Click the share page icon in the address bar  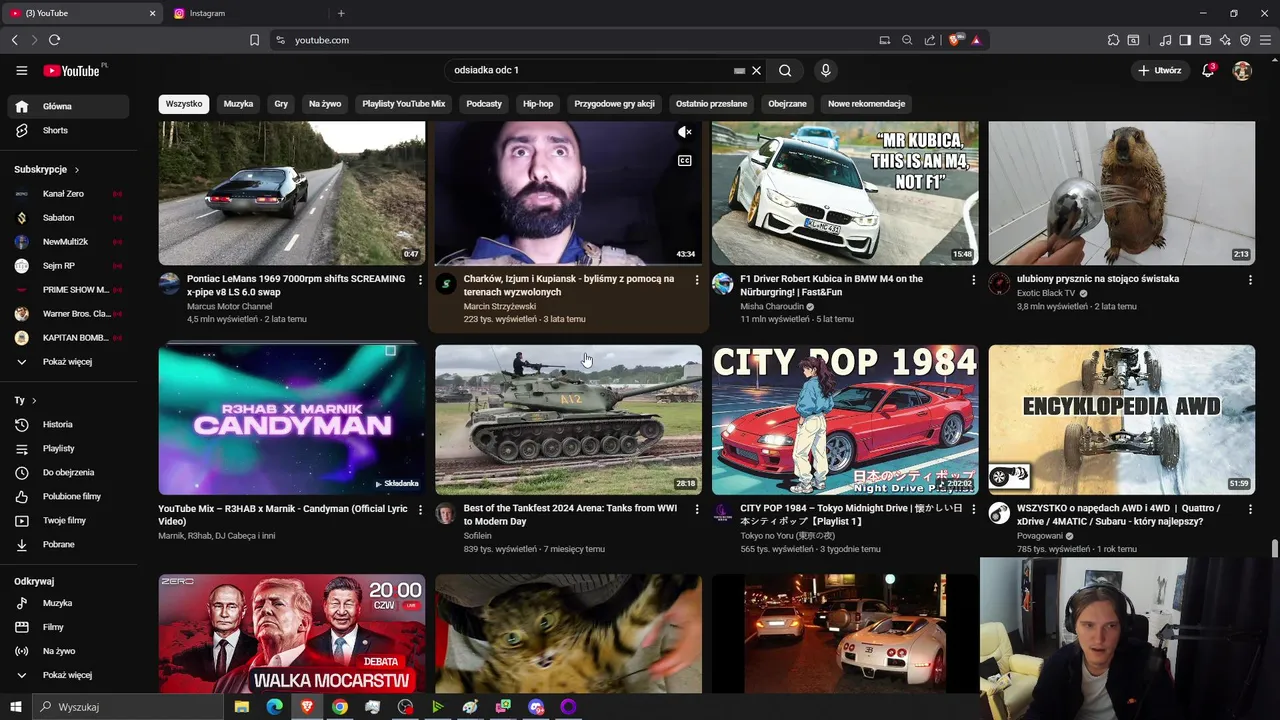(x=930, y=40)
